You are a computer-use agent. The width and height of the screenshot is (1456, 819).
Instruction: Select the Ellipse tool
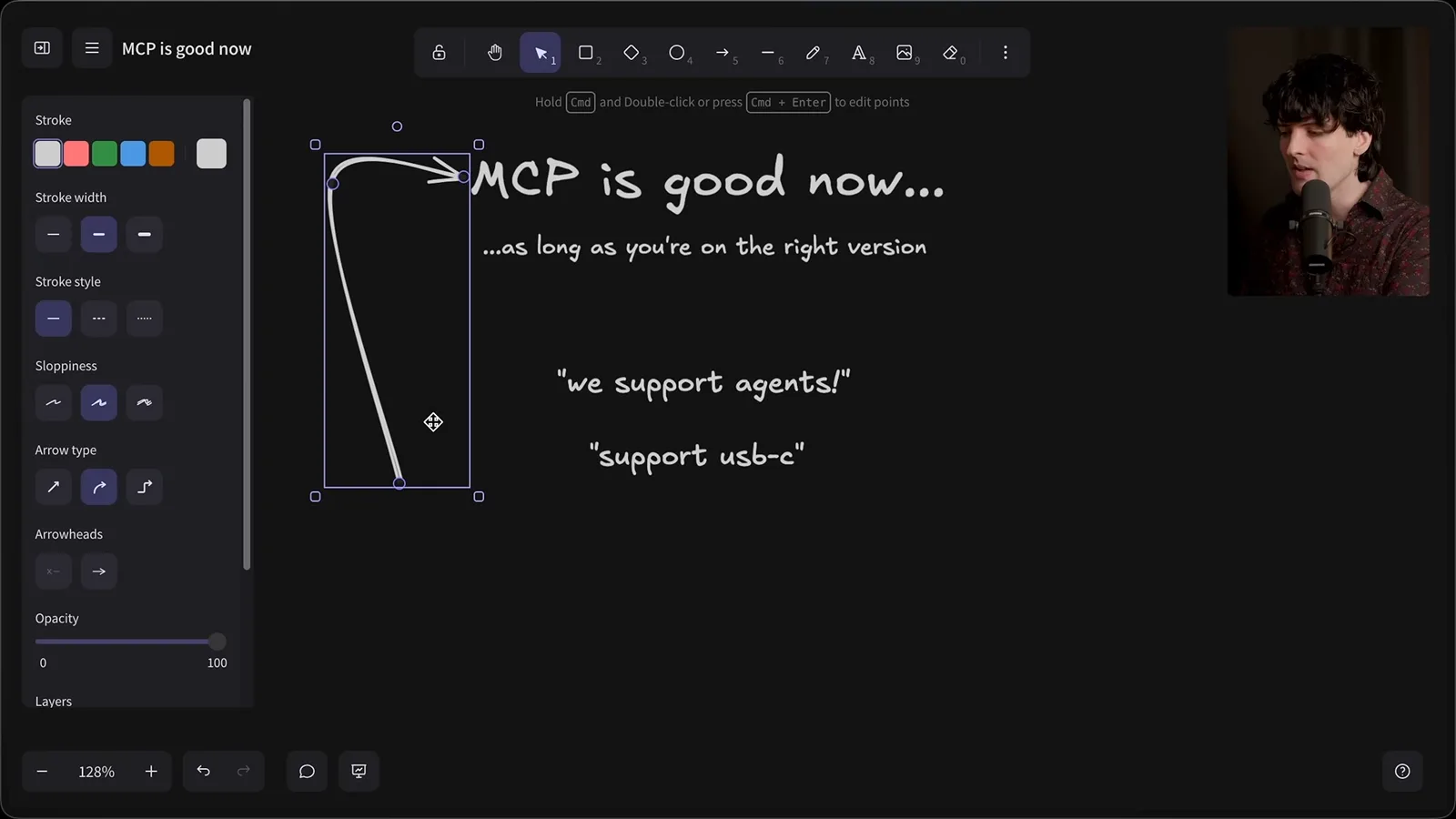click(677, 53)
